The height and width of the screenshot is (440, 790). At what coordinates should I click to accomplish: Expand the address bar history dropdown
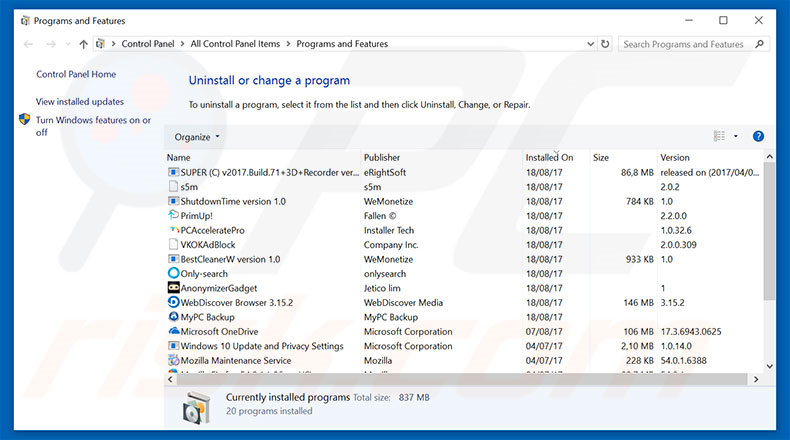[x=590, y=44]
